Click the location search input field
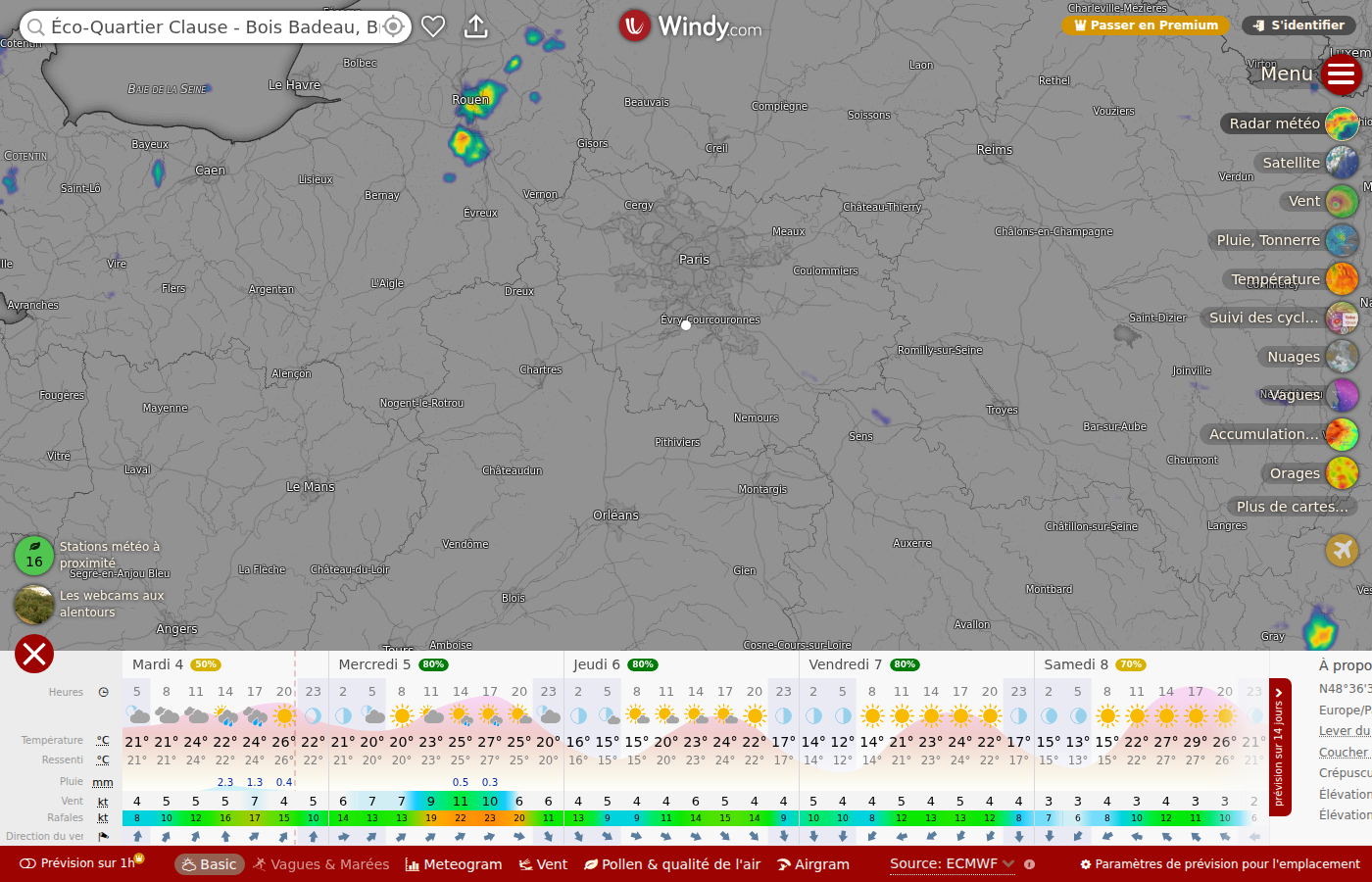 [x=215, y=26]
